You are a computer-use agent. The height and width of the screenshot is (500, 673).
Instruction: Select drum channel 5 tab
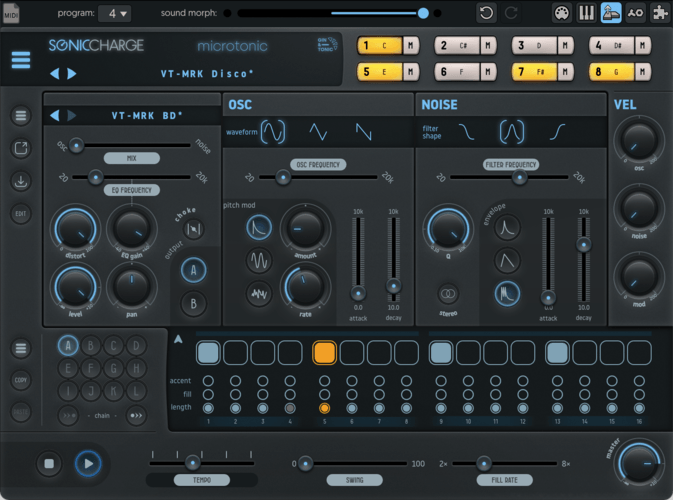pyautogui.click(x=377, y=71)
